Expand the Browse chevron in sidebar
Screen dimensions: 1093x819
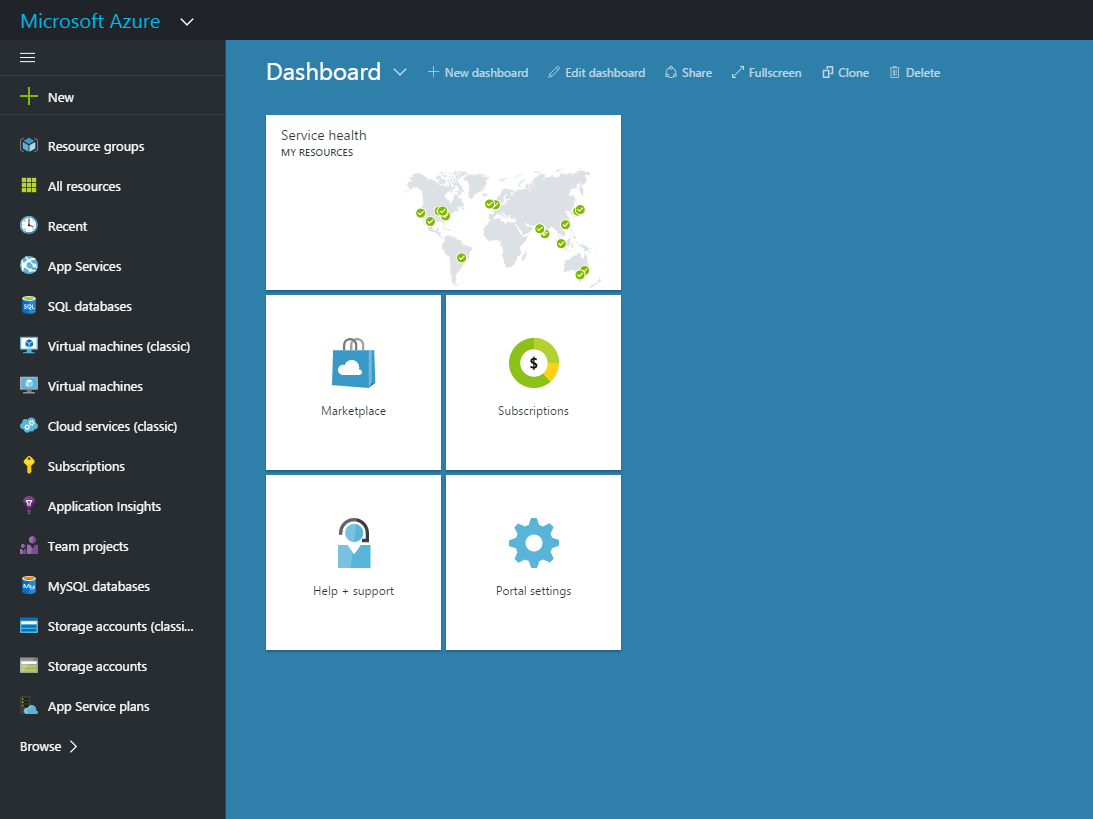tap(73, 747)
